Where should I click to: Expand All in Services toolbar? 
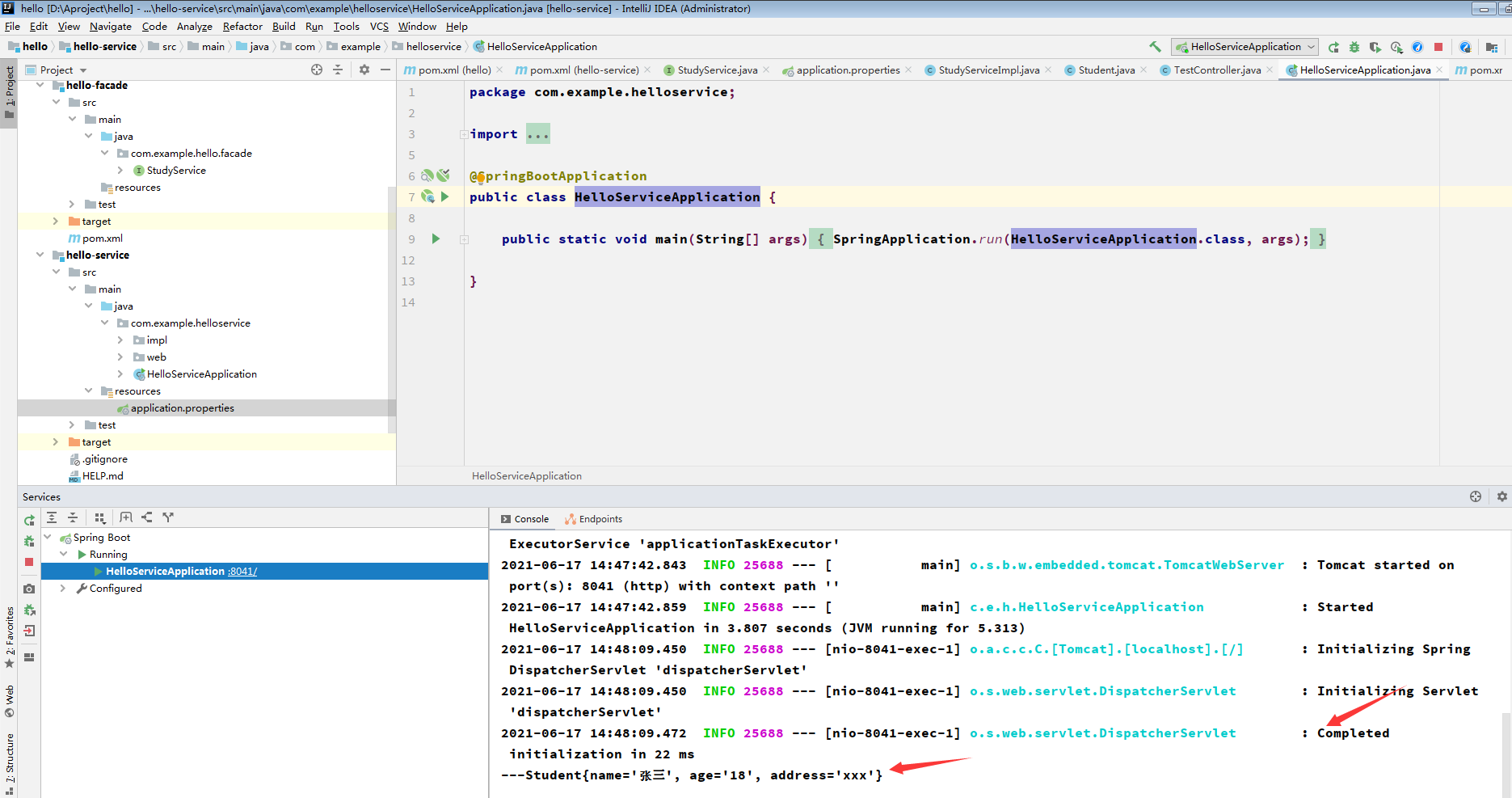pos(52,517)
